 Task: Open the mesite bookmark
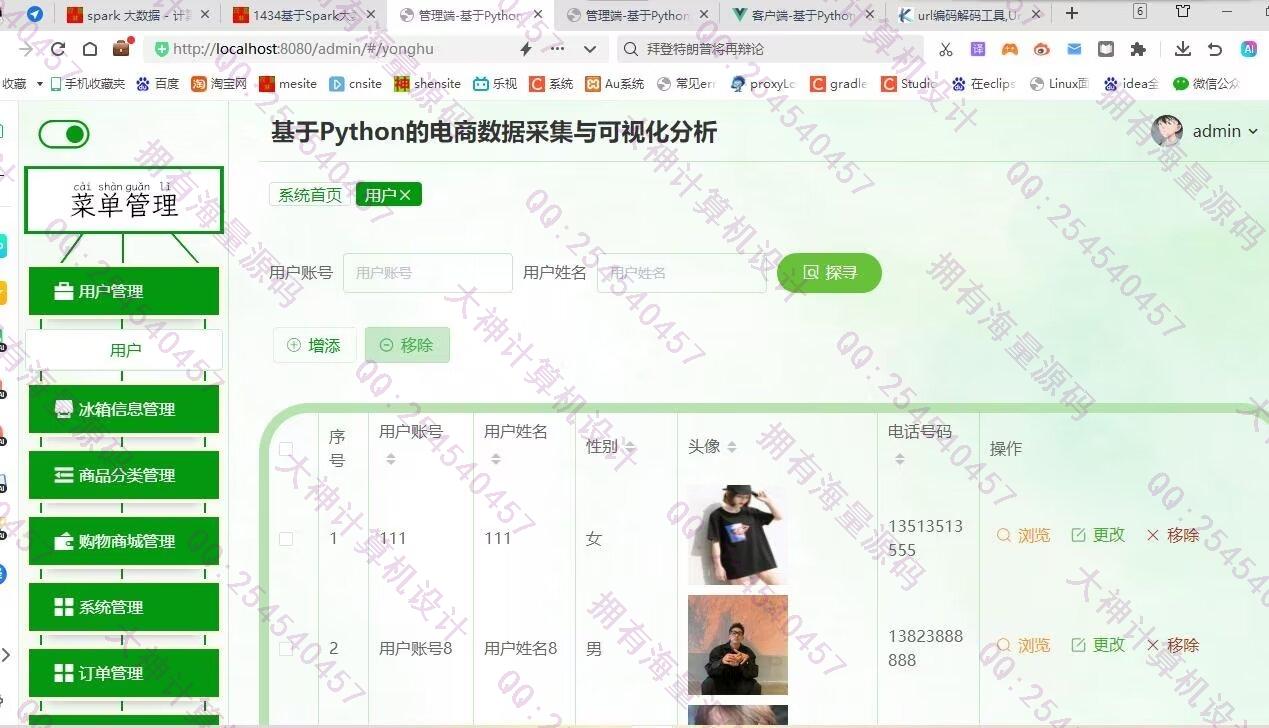[288, 84]
